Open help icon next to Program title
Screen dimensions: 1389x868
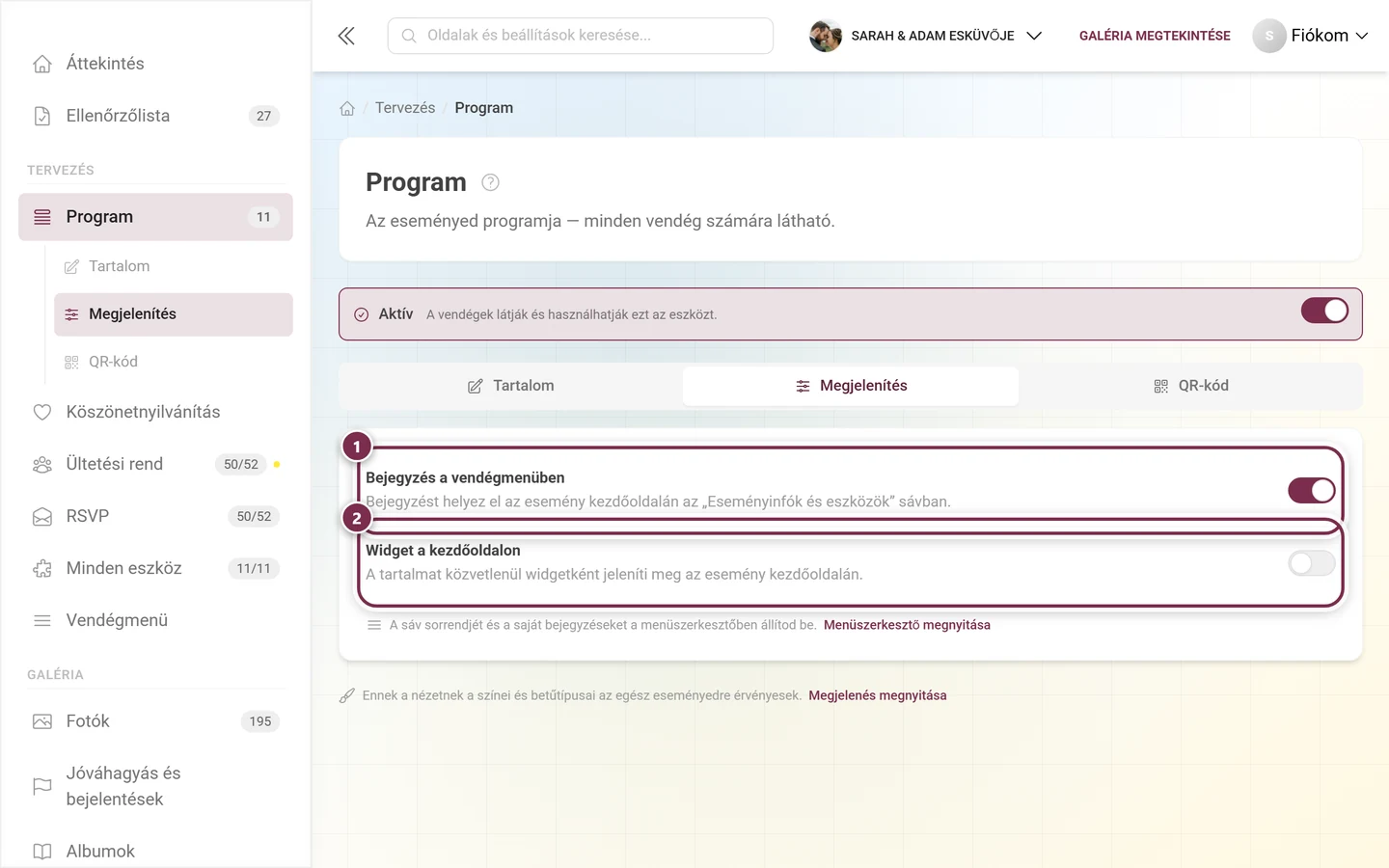point(490,182)
